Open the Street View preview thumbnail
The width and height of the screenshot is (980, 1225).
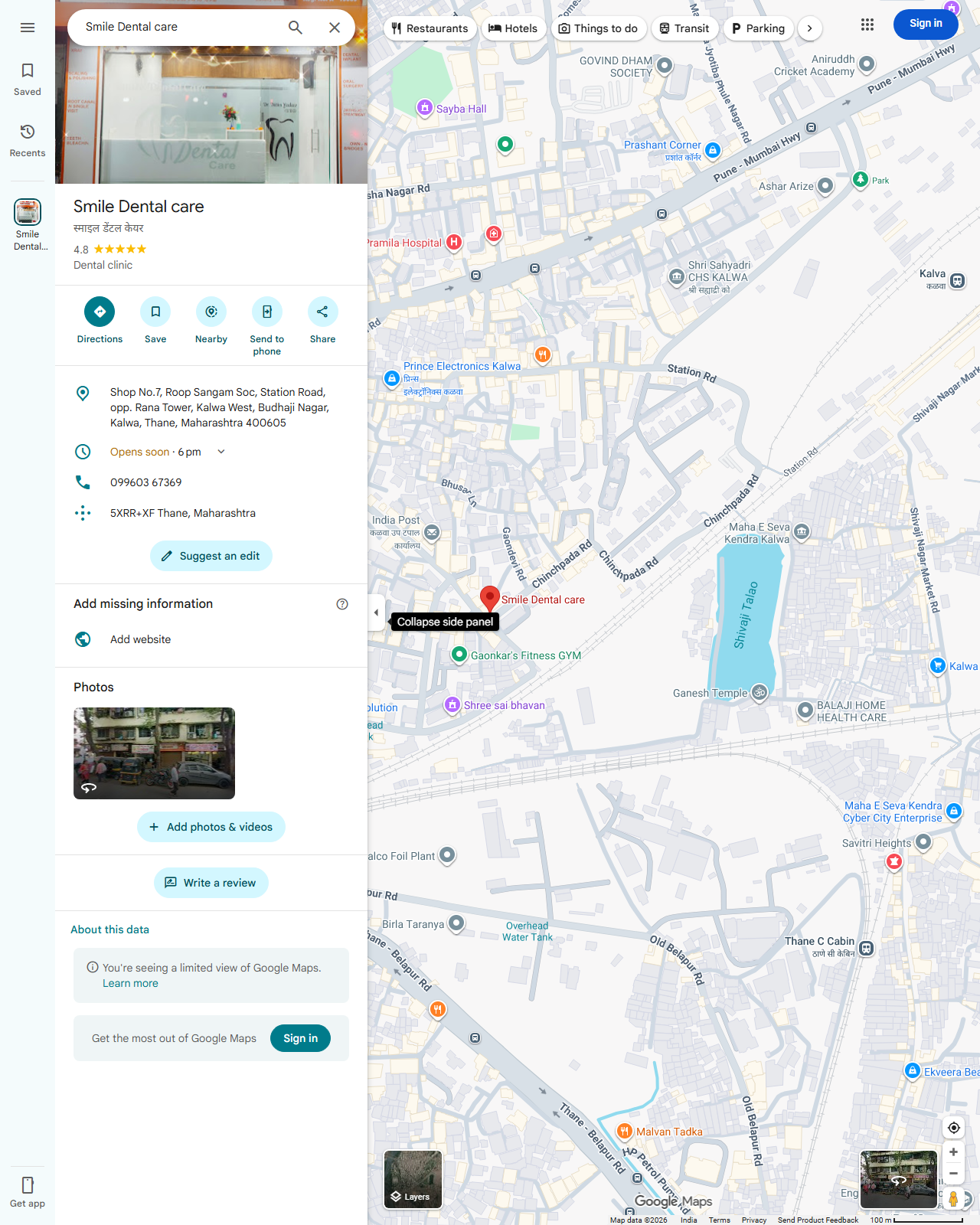point(899,1179)
